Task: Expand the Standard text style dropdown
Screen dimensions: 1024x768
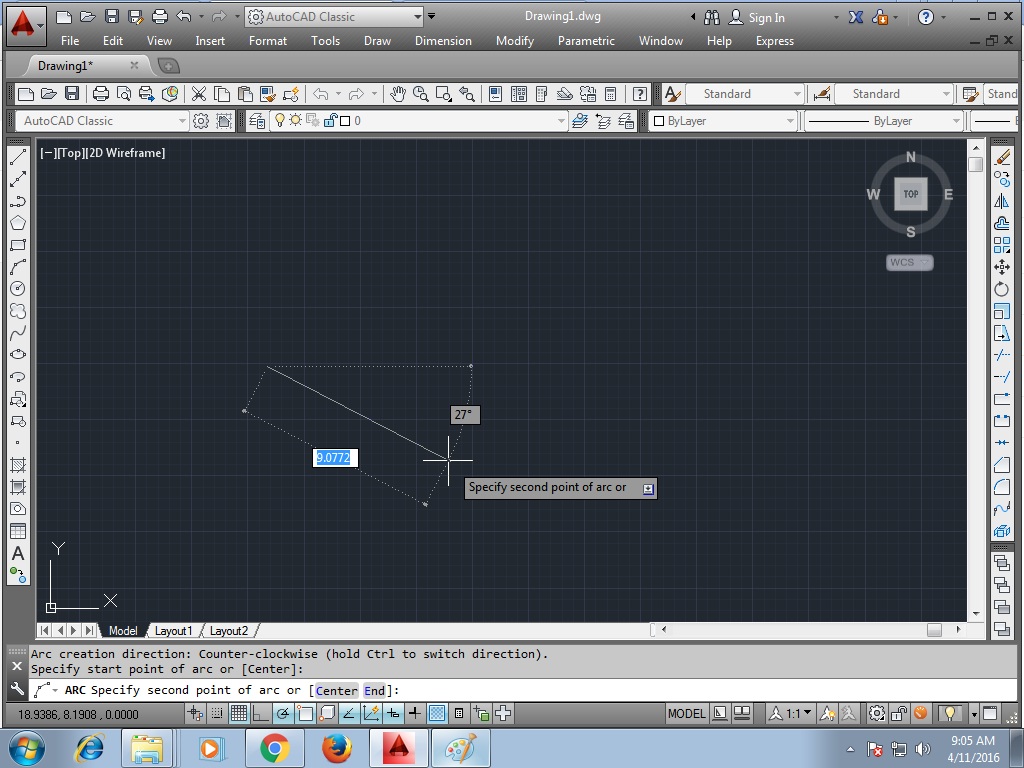Action: 800,93
